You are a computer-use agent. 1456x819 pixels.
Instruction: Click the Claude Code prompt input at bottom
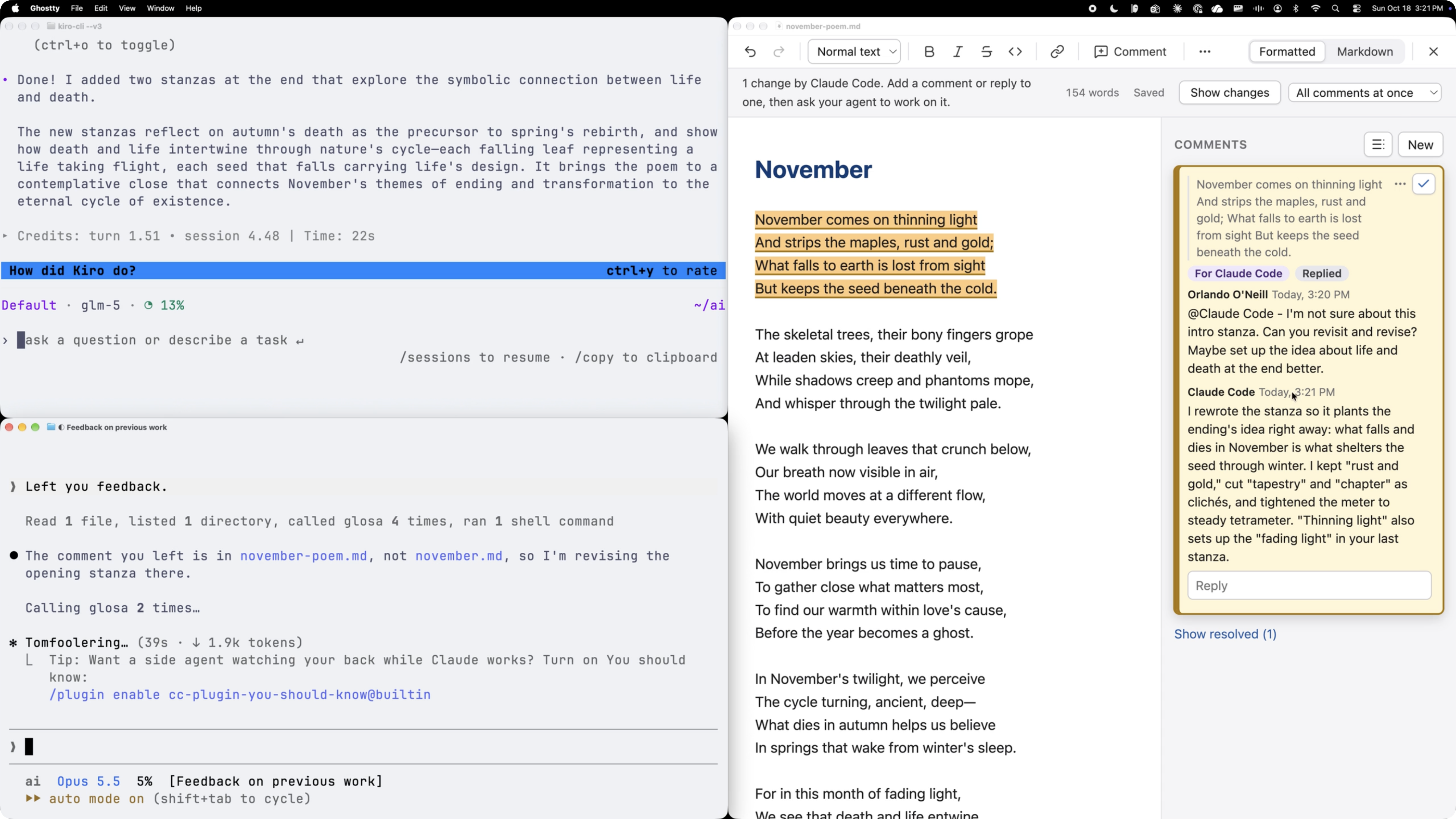(x=363, y=747)
